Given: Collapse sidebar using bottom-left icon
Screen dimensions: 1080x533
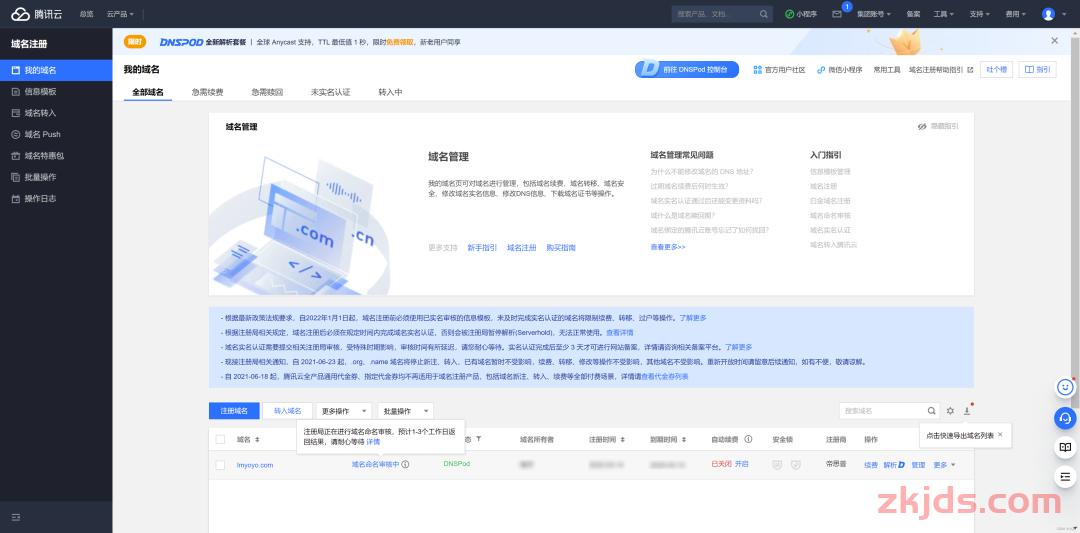Looking at the screenshot, I should (17, 517).
